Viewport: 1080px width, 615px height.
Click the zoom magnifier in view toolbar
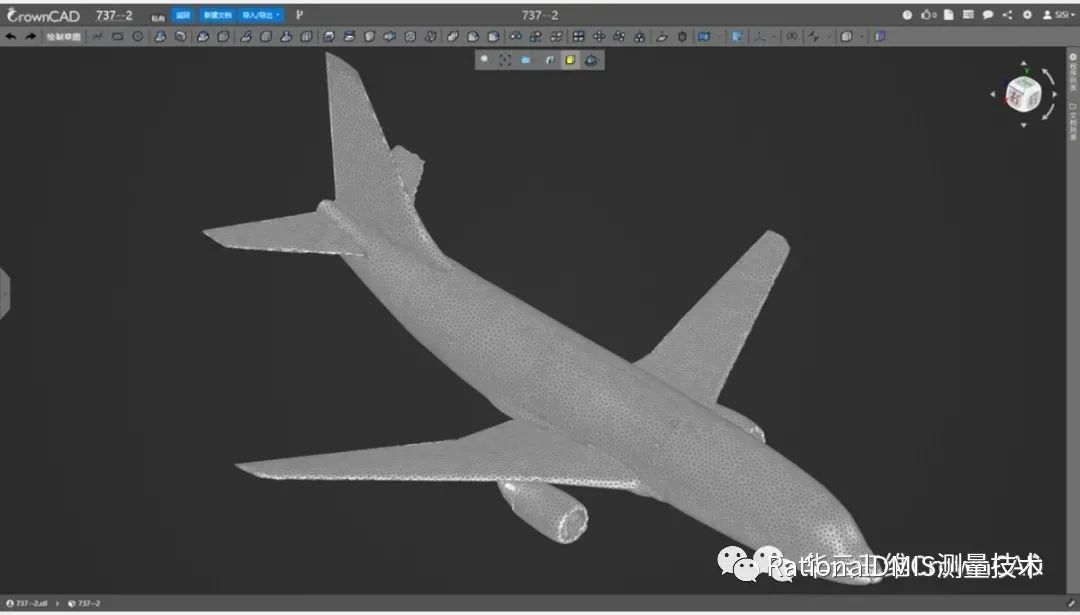tap(485, 60)
